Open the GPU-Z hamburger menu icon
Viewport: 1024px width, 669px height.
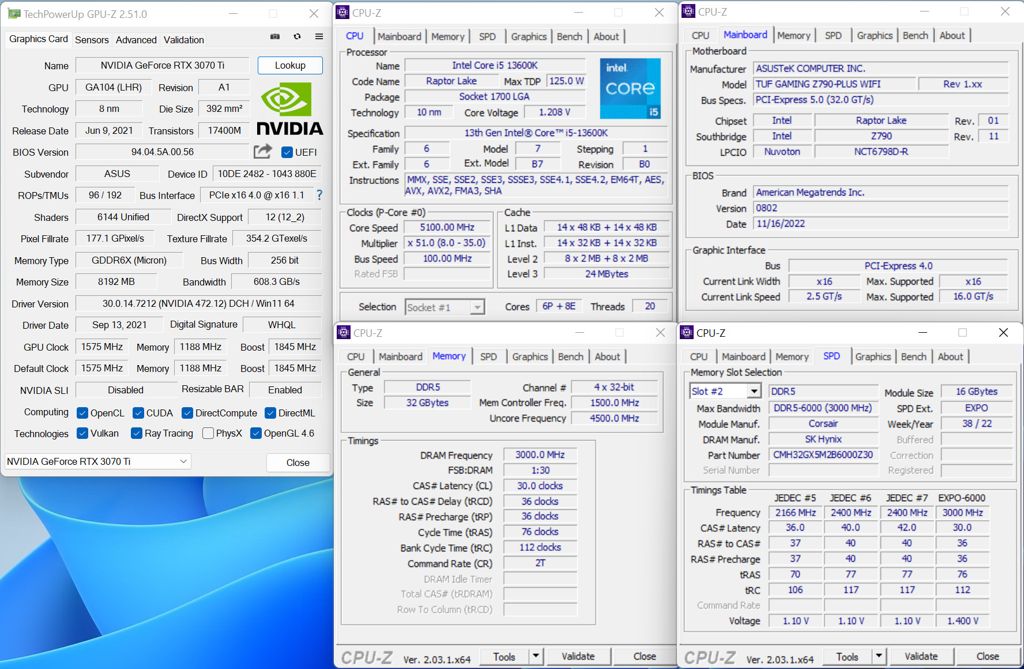[x=319, y=37]
